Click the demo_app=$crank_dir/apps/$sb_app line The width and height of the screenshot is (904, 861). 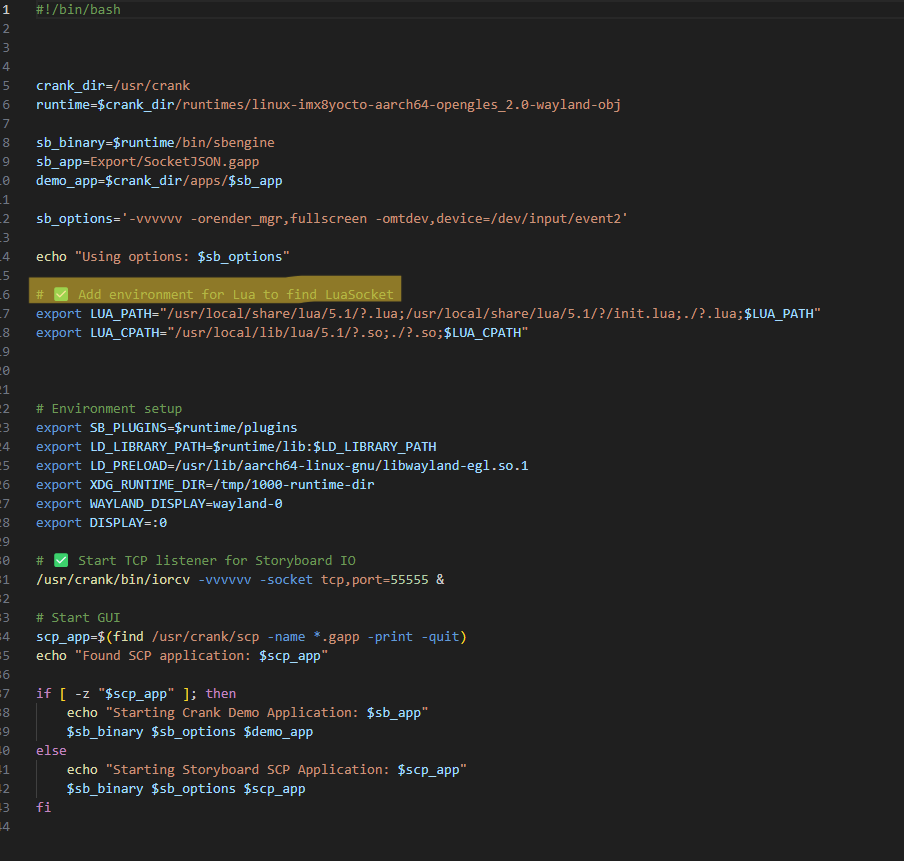pyautogui.click(x=159, y=181)
